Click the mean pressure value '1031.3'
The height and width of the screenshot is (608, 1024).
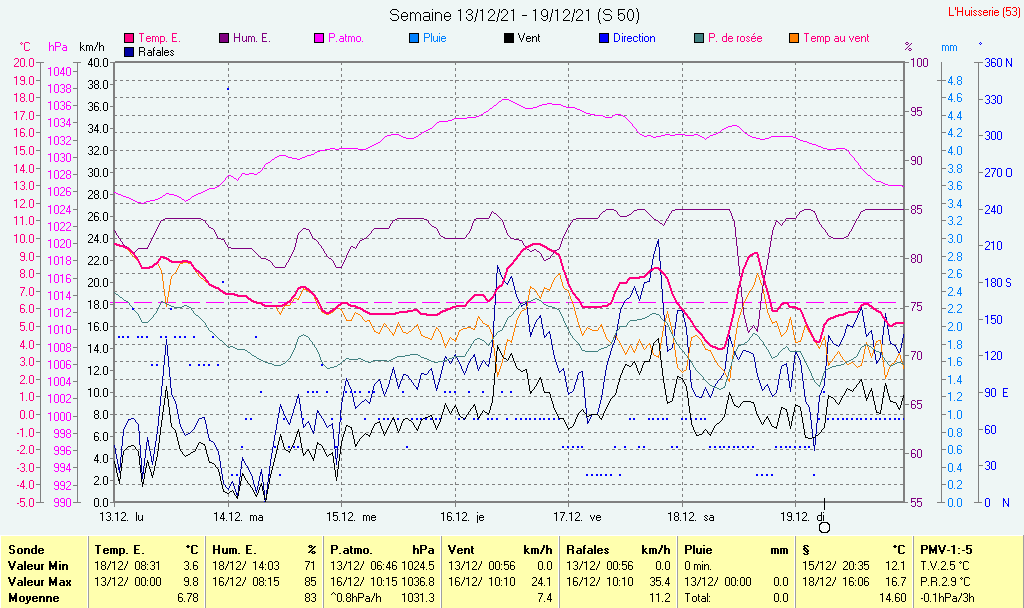pyautogui.click(x=418, y=598)
